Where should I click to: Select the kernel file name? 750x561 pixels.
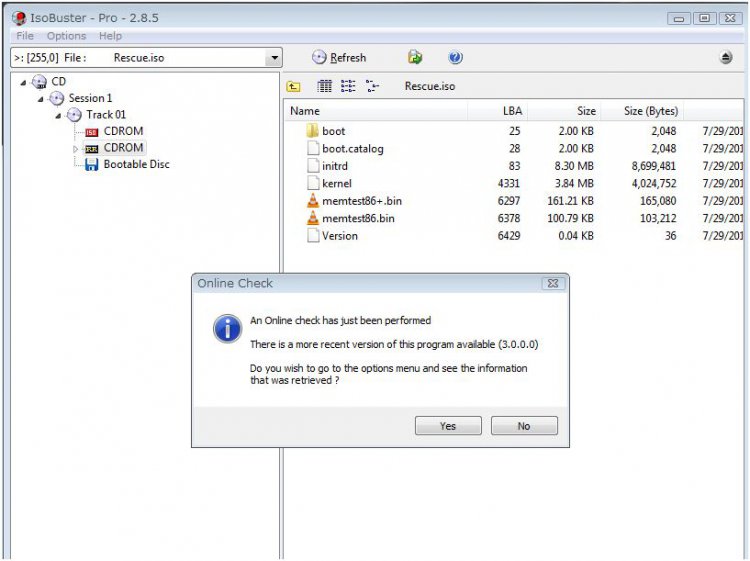[x=337, y=183]
